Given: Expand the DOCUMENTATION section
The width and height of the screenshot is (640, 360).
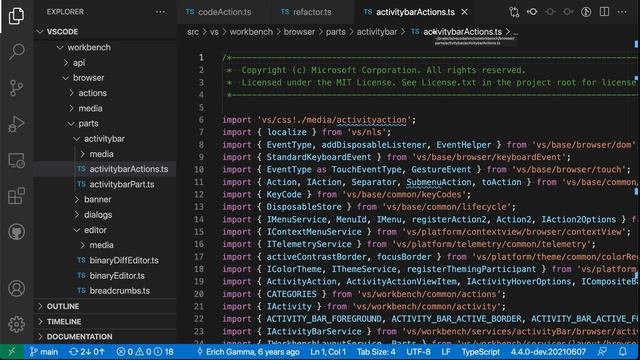Looking at the screenshot, I should [105, 336].
